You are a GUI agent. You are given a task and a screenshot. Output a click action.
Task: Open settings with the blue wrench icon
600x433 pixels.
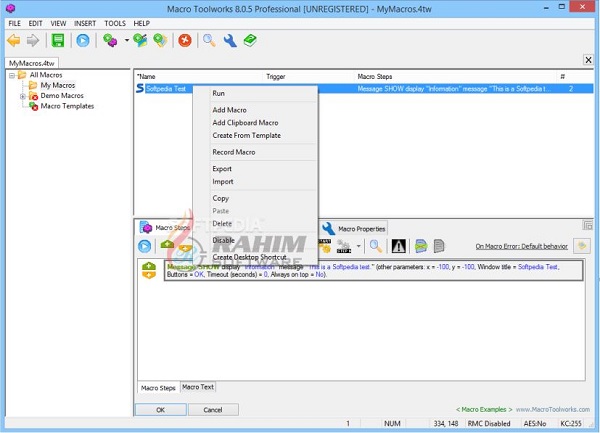pyautogui.click(x=230, y=41)
